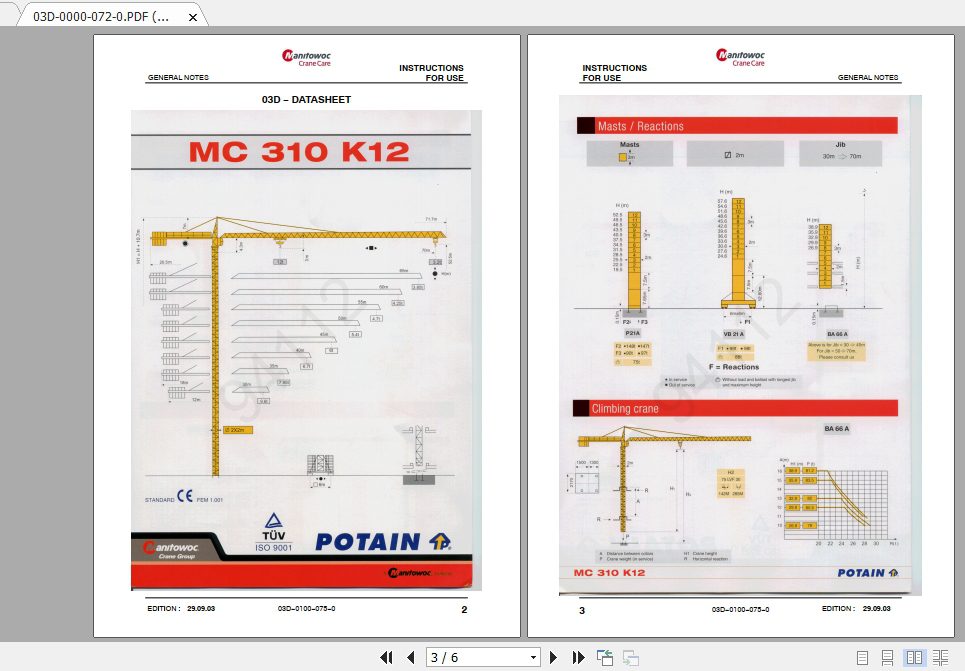Click the Manitowoc Crane Care logo
The width and height of the screenshot is (965, 671).
(x=306, y=57)
